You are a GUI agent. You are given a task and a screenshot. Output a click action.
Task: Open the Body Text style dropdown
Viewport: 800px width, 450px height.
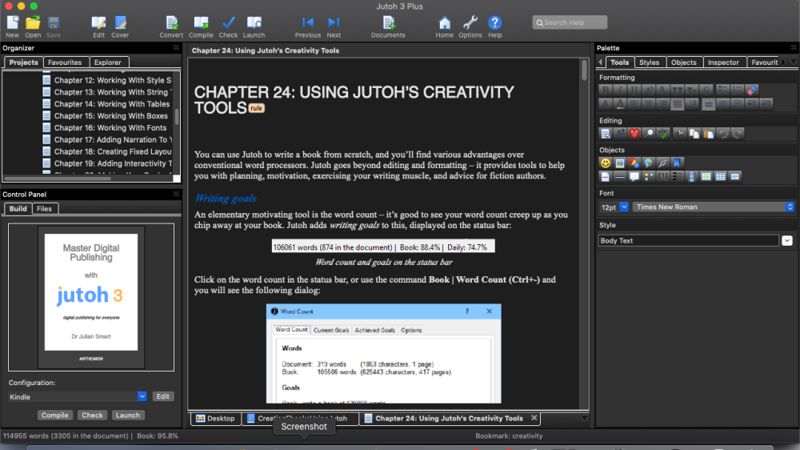787,240
